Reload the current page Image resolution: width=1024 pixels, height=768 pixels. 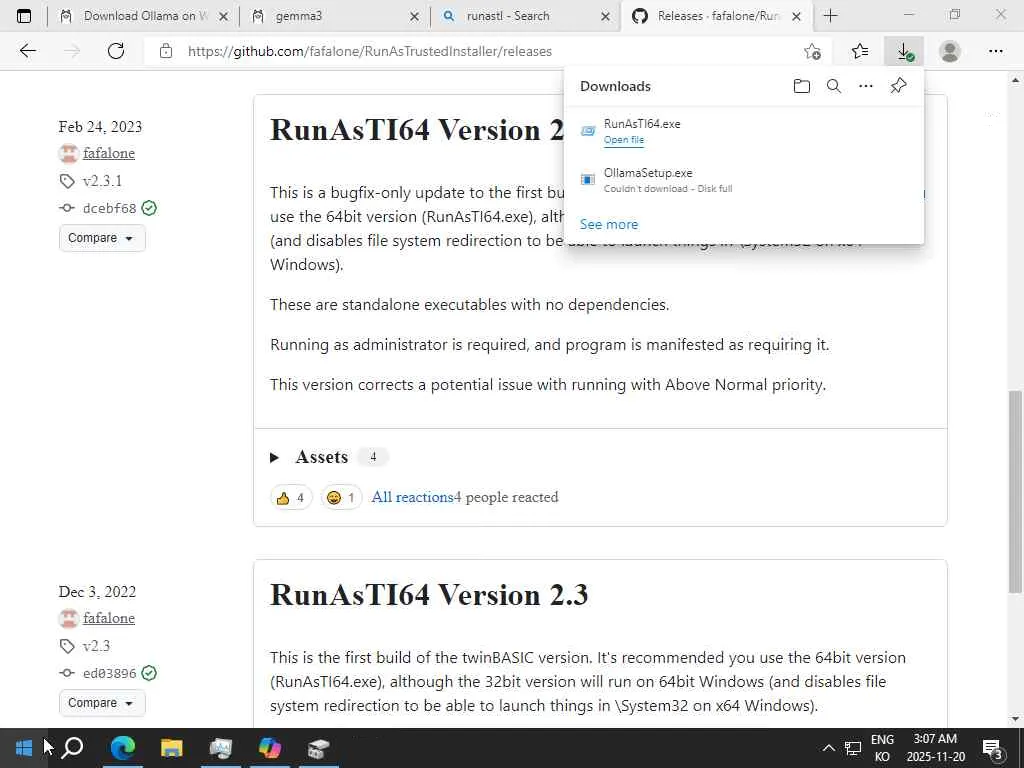[x=116, y=51]
